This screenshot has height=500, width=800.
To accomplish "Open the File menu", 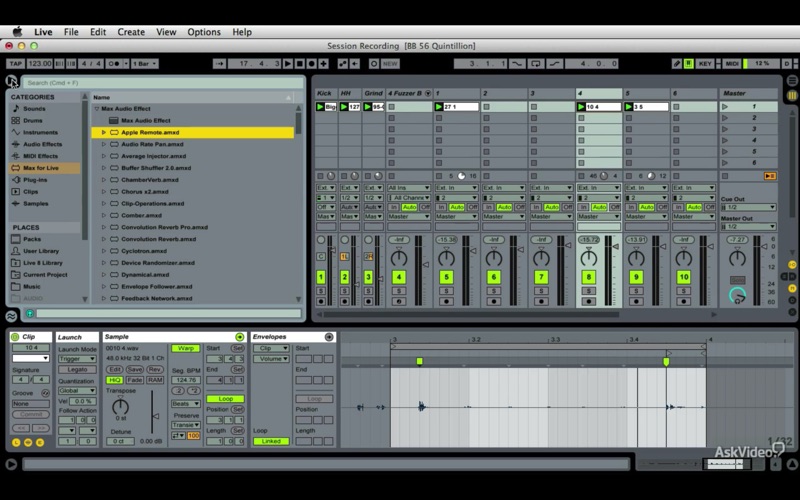I will 71,32.
